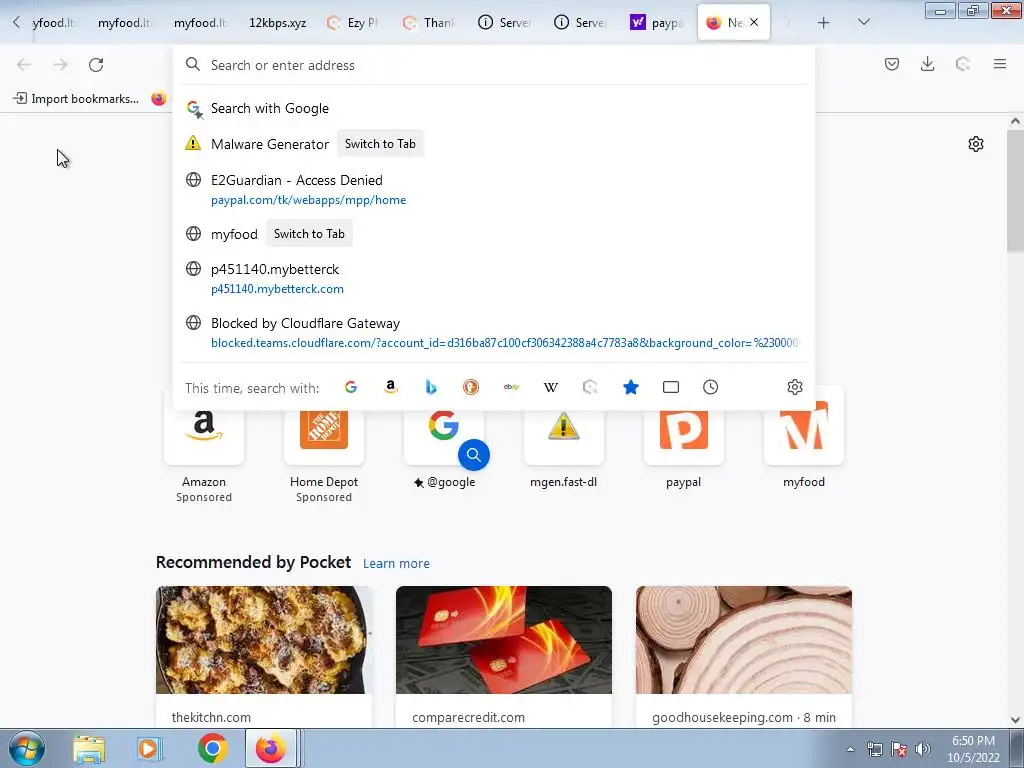Click Learn more link beside Pocket

[396, 564]
